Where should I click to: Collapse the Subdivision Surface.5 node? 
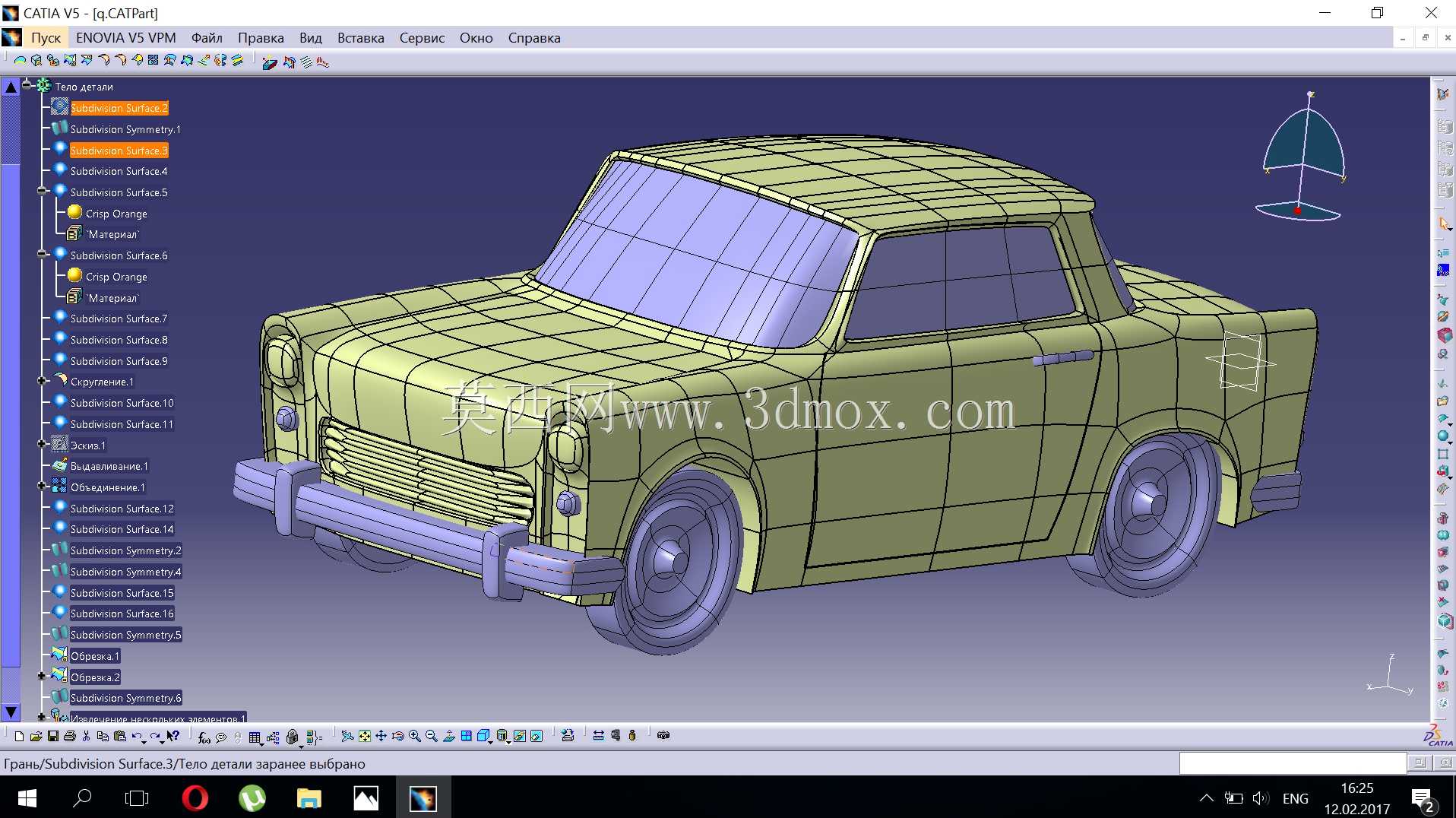tap(42, 191)
